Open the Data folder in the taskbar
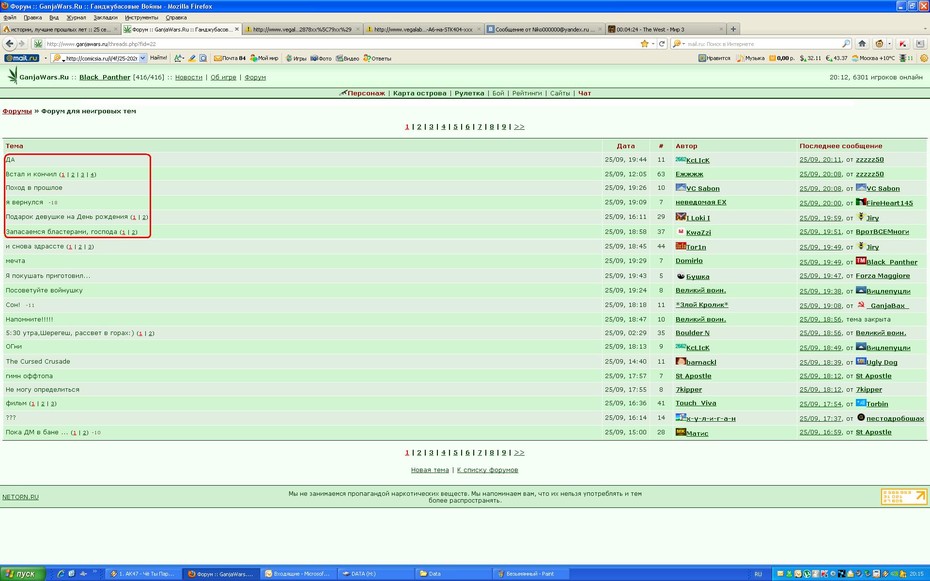Image resolution: width=930 pixels, height=581 pixels. coord(452,574)
